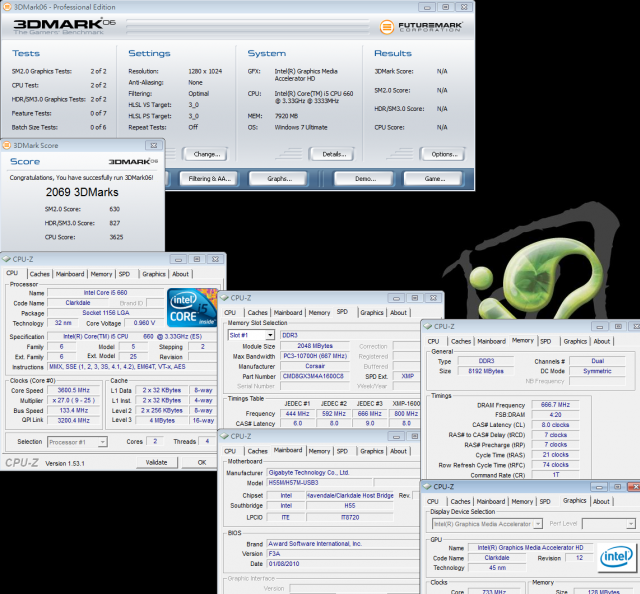Click the Clarkdale code name in Graphics window

pyautogui.click(x=497, y=558)
